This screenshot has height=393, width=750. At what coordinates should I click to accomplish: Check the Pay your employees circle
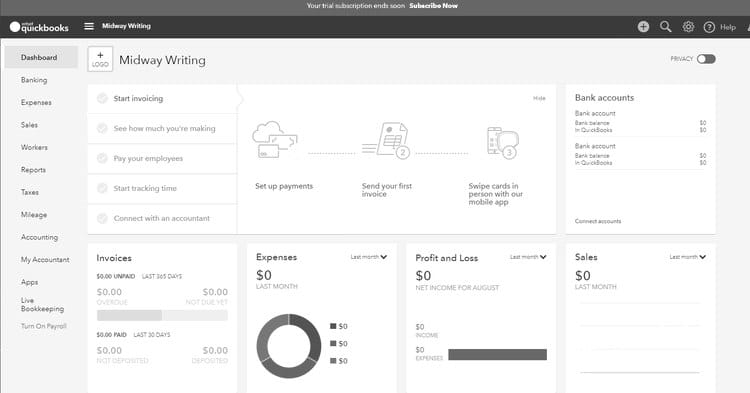pyautogui.click(x=102, y=158)
